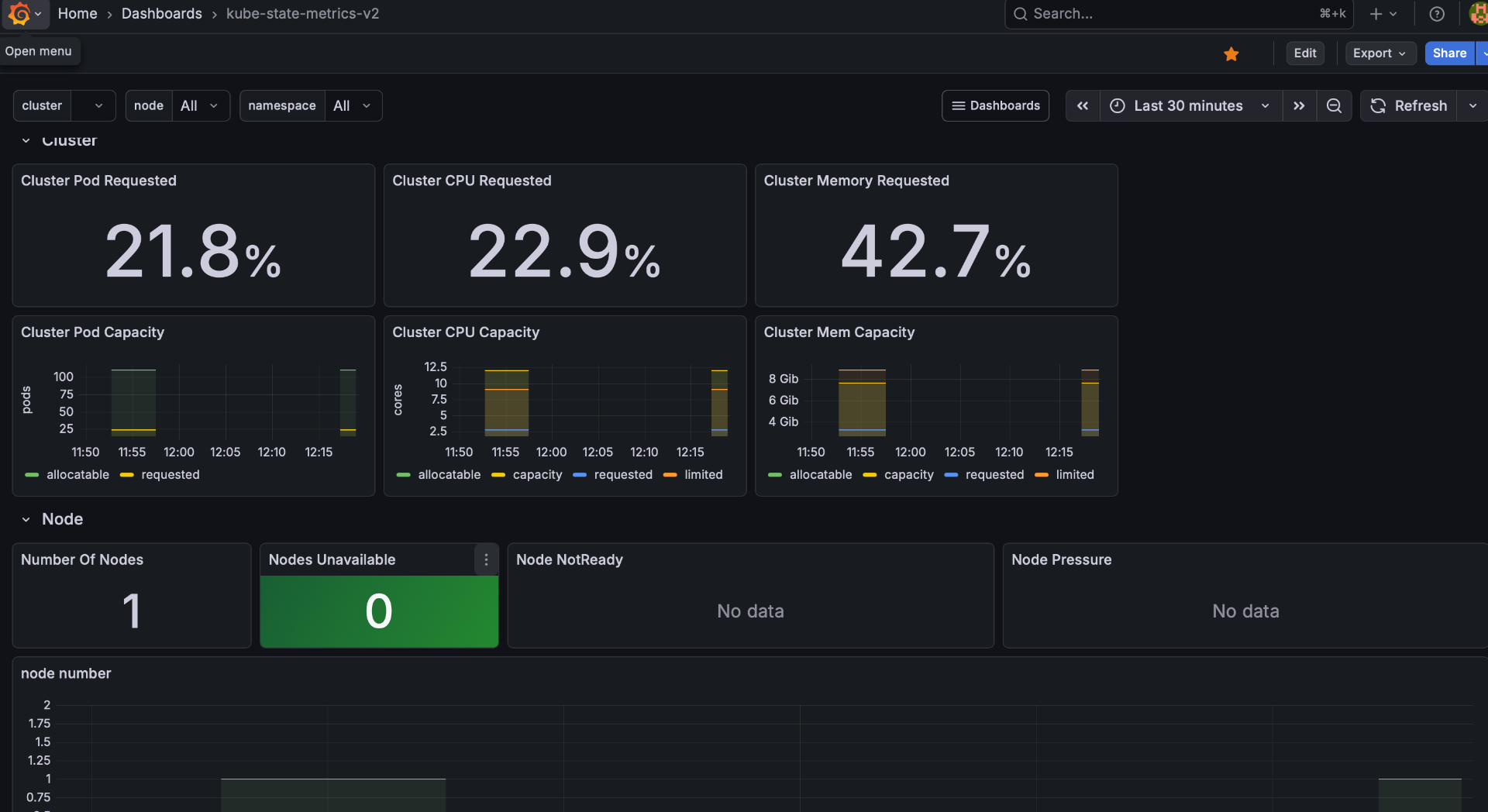Open the Grafana logo menu

[x=25, y=14]
